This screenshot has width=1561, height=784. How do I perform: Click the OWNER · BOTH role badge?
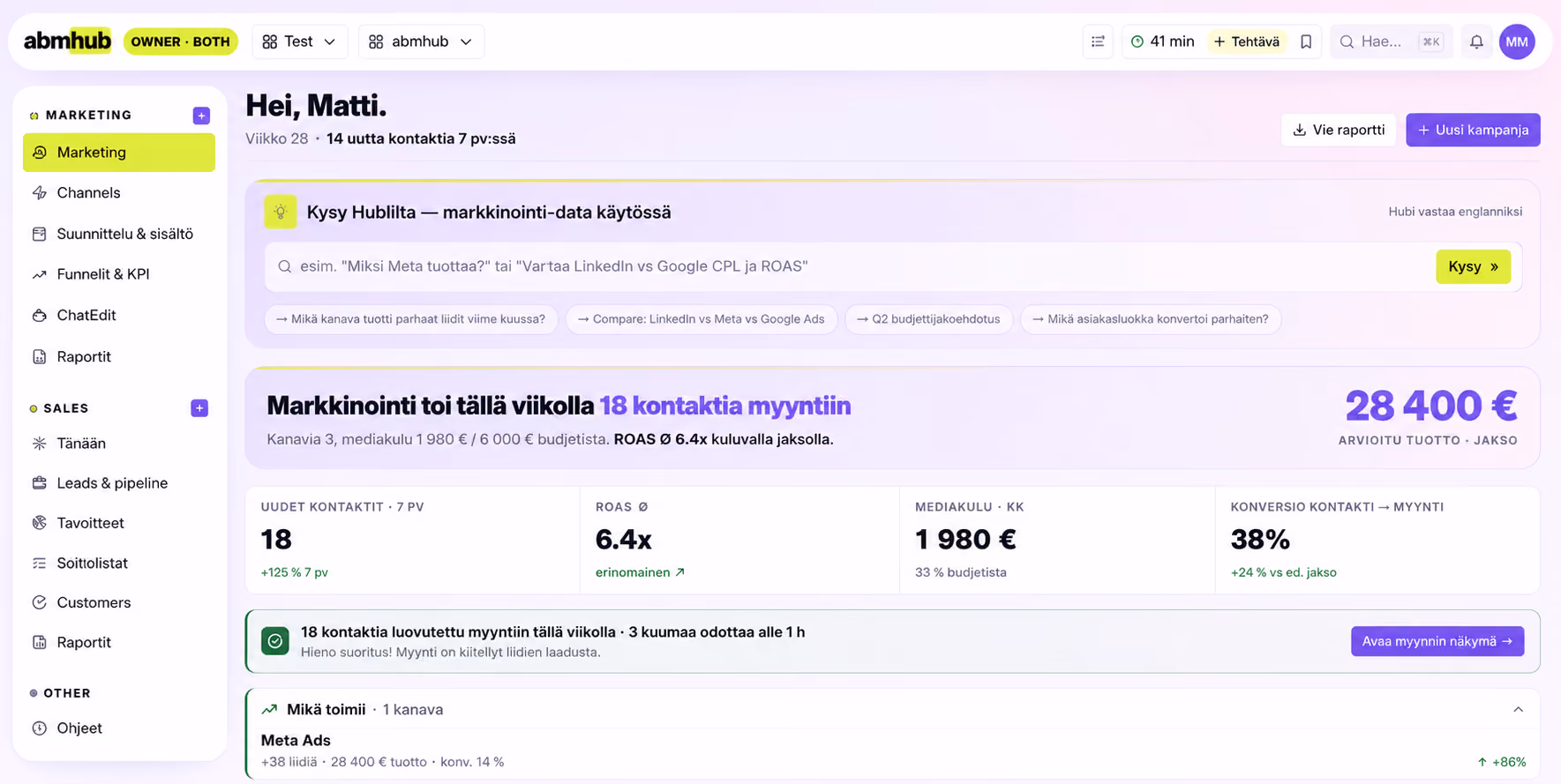pos(180,41)
